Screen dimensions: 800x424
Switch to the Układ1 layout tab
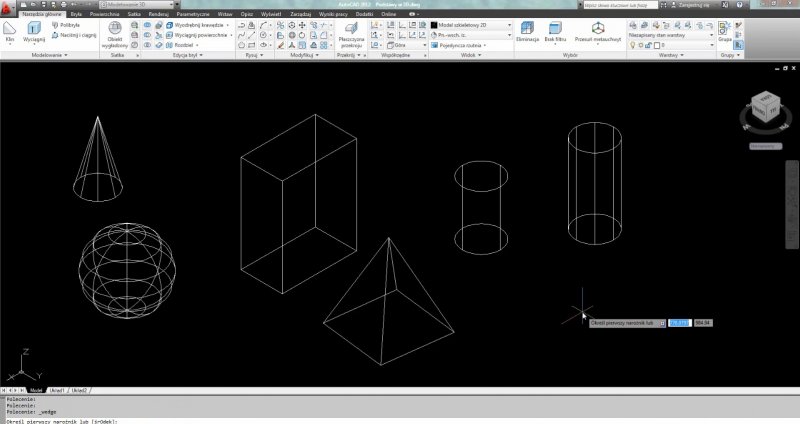point(57,390)
